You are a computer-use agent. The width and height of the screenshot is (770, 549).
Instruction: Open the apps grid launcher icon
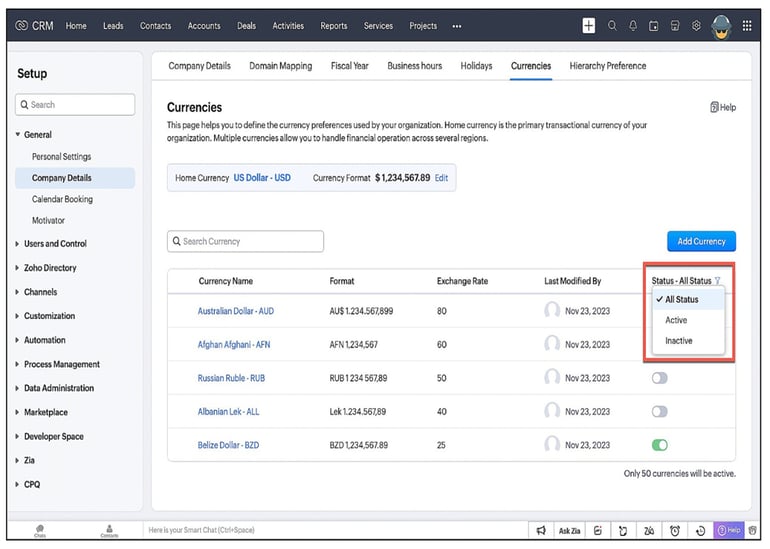click(x=747, y=26)
